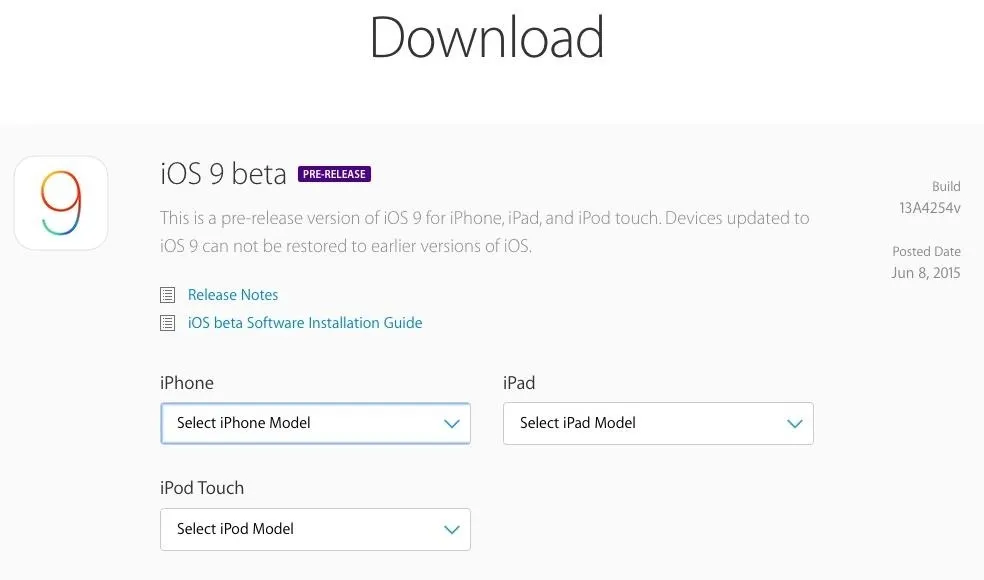Click the iPhone section label
The height and width of the screenshot is (580, 984).
tap(187, 383)
